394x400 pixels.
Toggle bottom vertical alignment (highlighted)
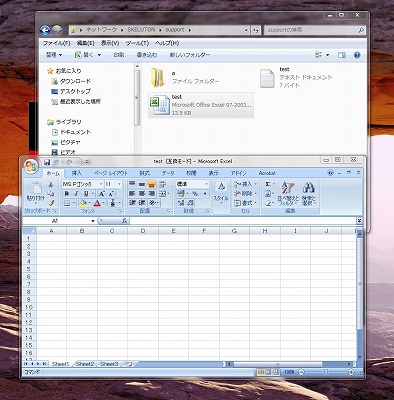(x=152, y=184)
